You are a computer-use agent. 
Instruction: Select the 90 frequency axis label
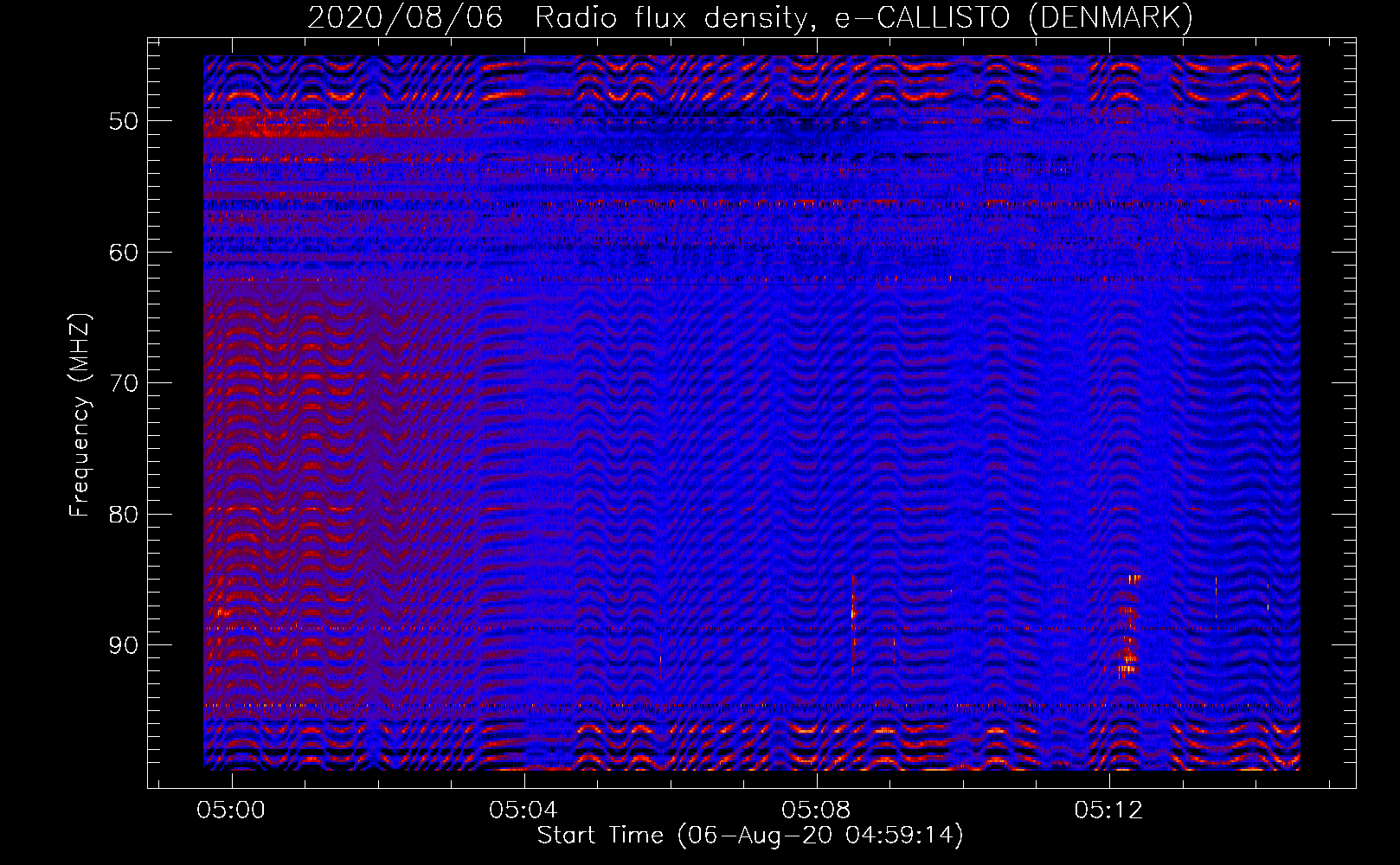click(x=124, y=645)
